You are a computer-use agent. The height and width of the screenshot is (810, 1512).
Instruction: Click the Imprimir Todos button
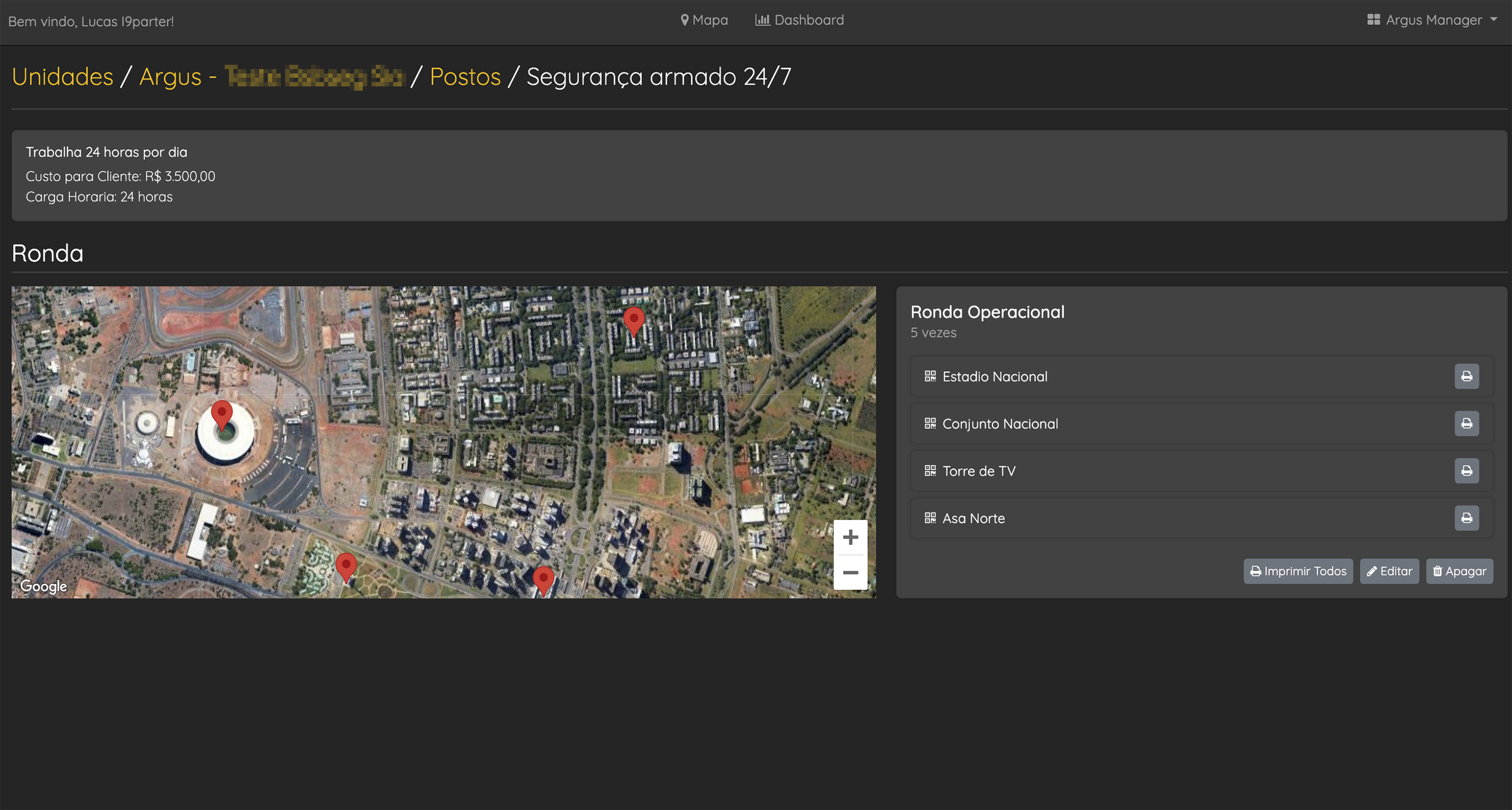(x=1298, y=571)
